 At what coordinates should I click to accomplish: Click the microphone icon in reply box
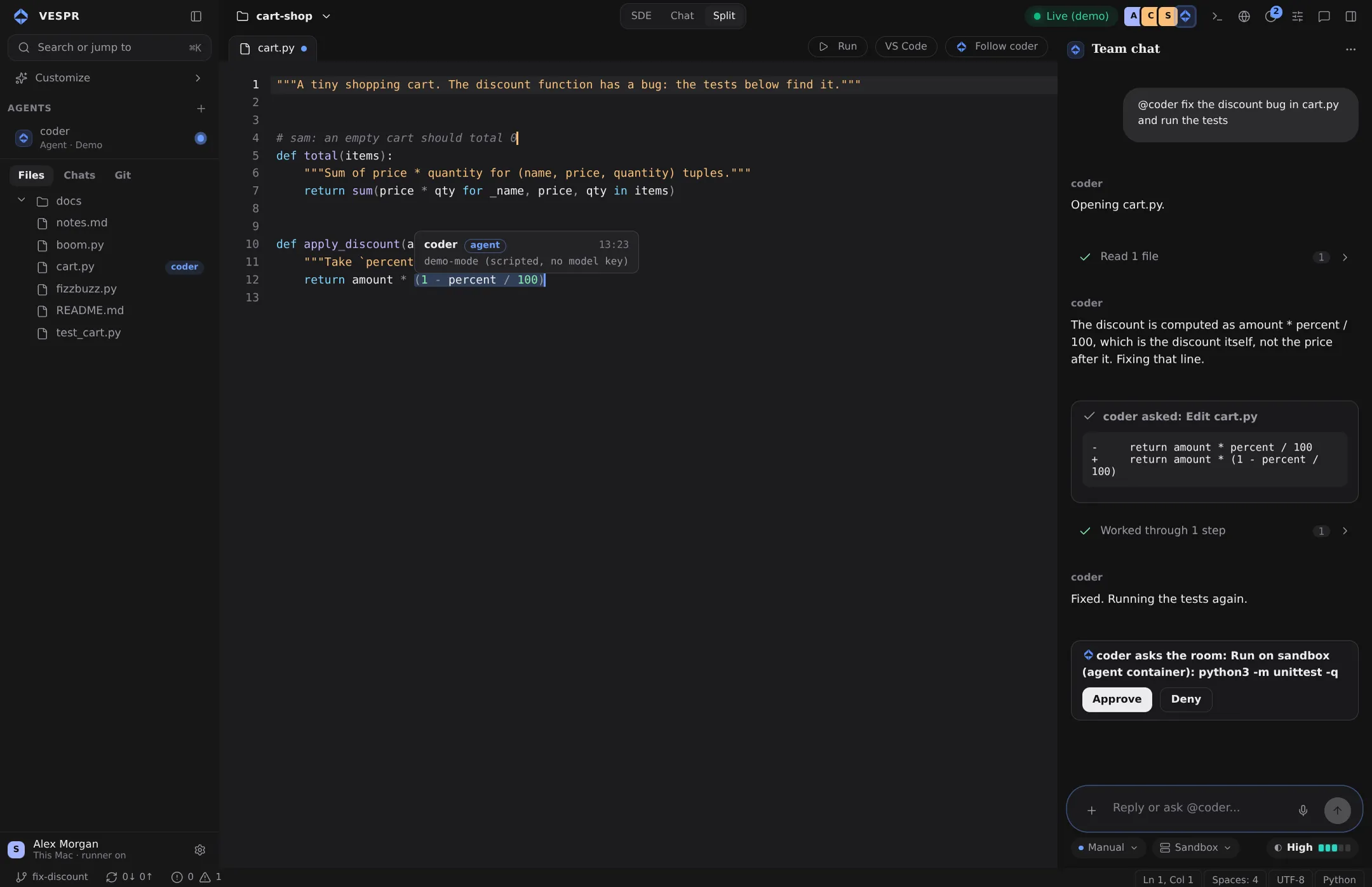coord(1303,810)
